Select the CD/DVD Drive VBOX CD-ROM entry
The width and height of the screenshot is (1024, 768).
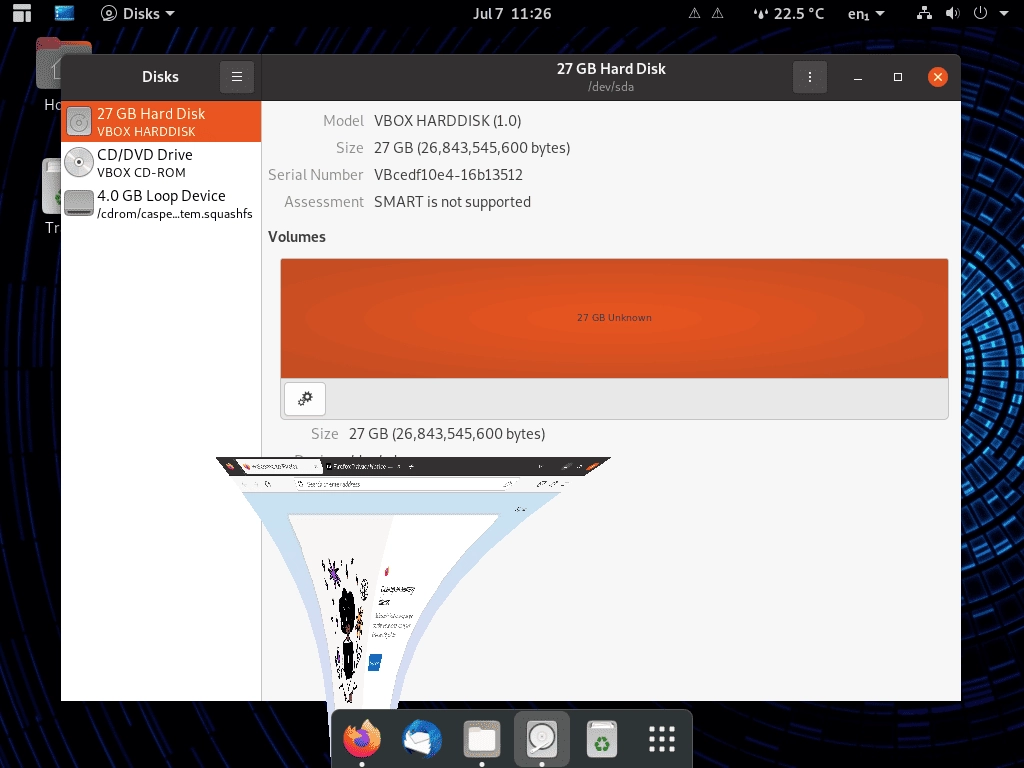161,163
